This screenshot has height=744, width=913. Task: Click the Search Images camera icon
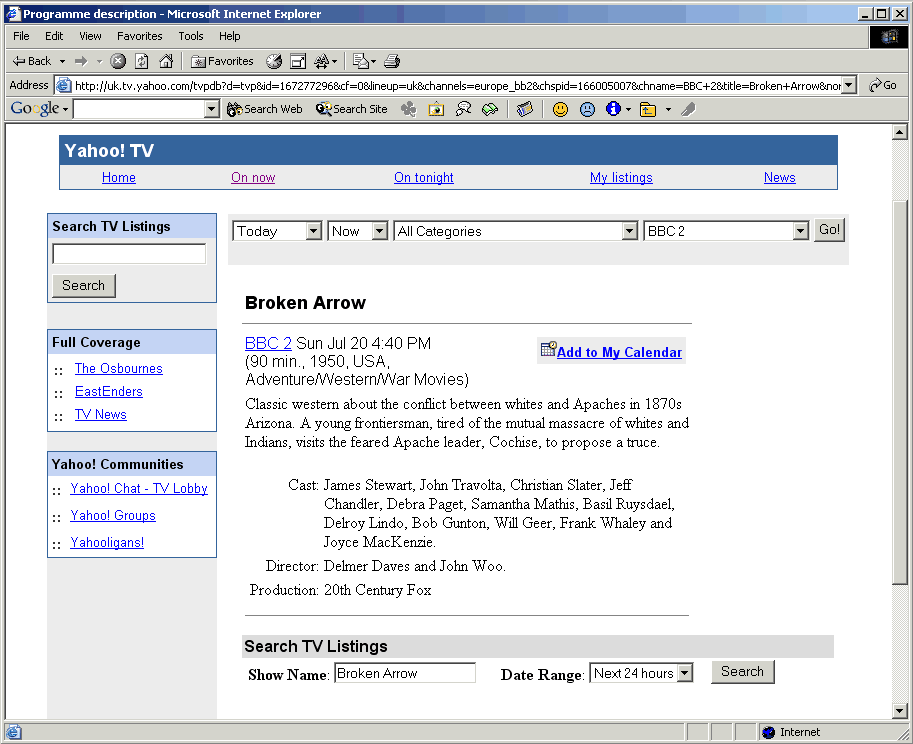[x=436, y=109]
